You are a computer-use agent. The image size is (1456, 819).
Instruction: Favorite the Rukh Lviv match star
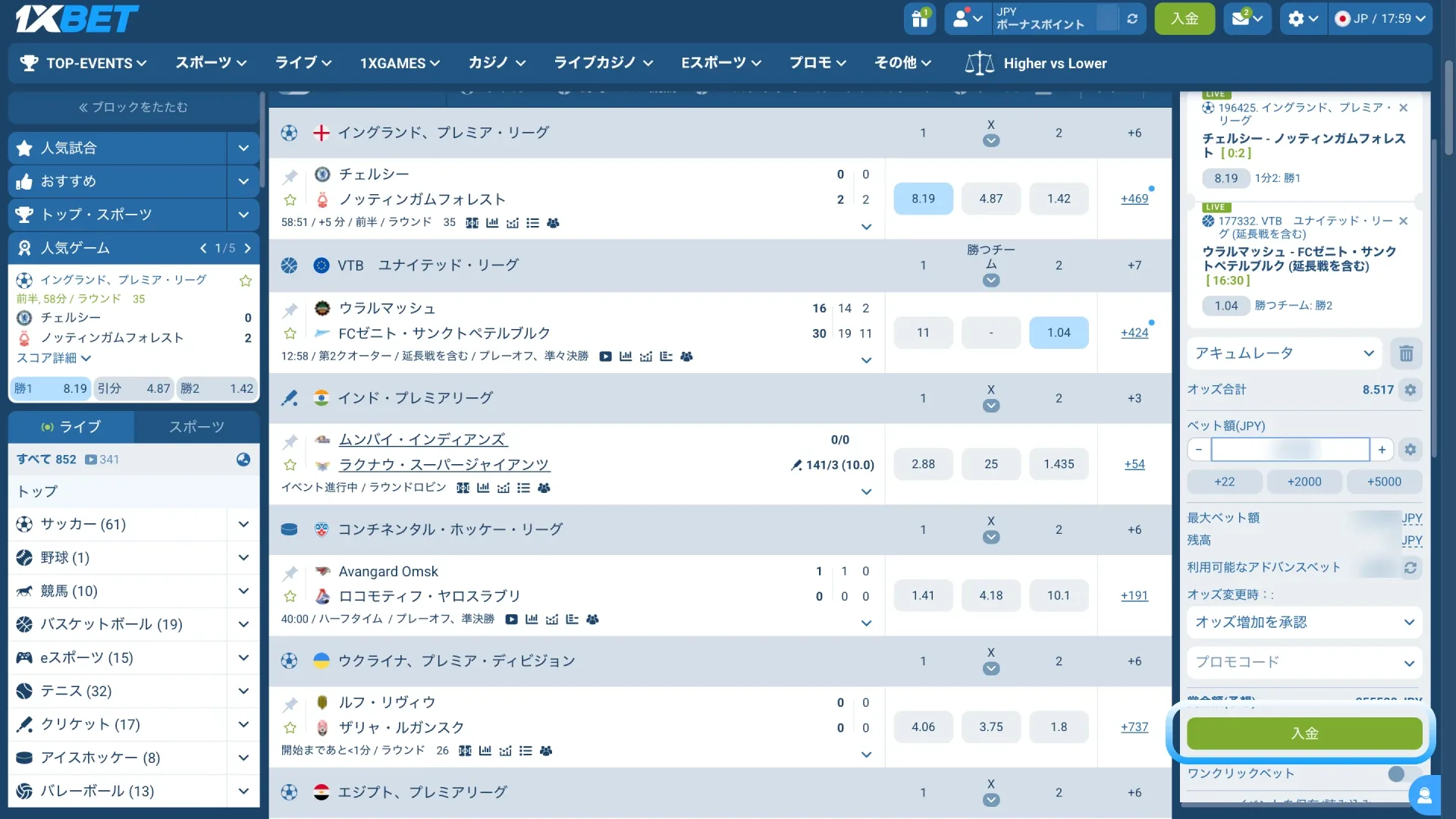[x=290, y=728]
